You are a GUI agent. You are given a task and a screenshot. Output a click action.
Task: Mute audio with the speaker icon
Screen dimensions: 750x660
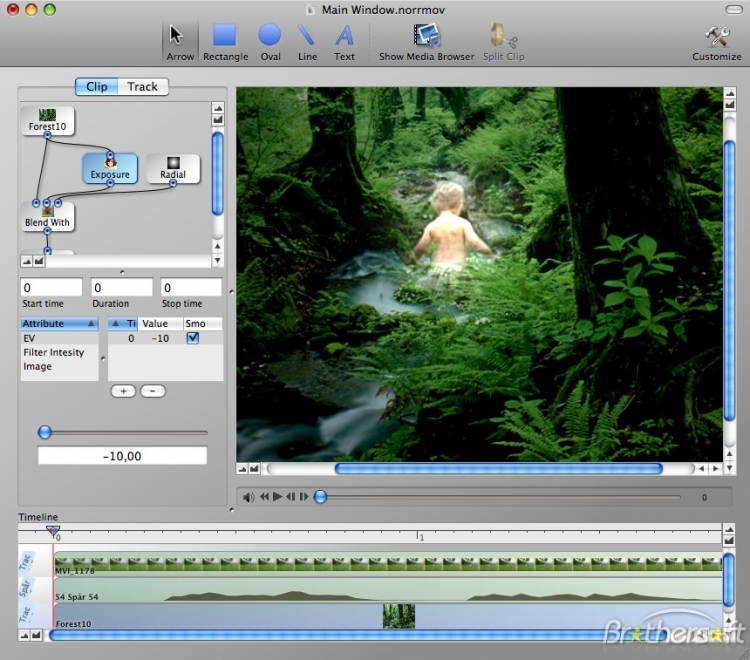pos(248,497)
